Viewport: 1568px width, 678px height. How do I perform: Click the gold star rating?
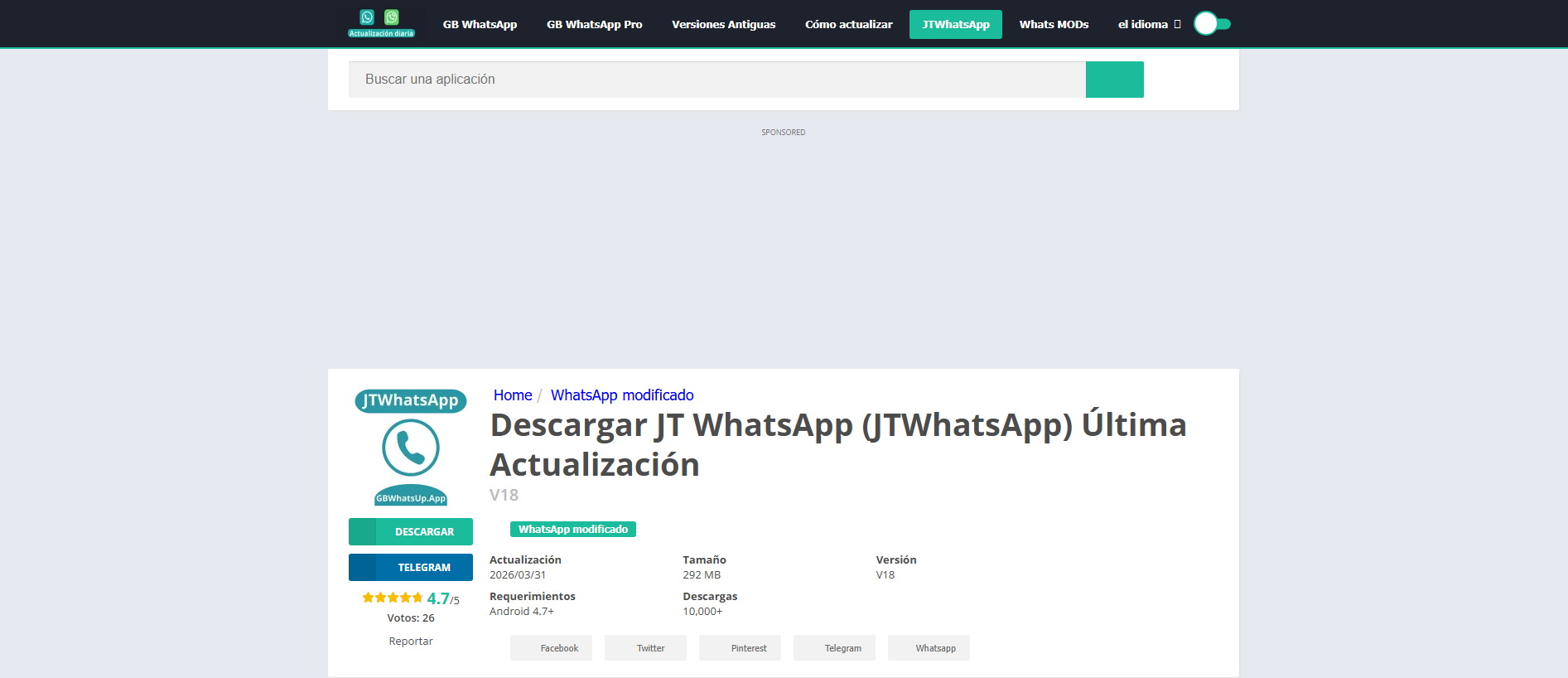pyautogui.click(x=393, y=598)
